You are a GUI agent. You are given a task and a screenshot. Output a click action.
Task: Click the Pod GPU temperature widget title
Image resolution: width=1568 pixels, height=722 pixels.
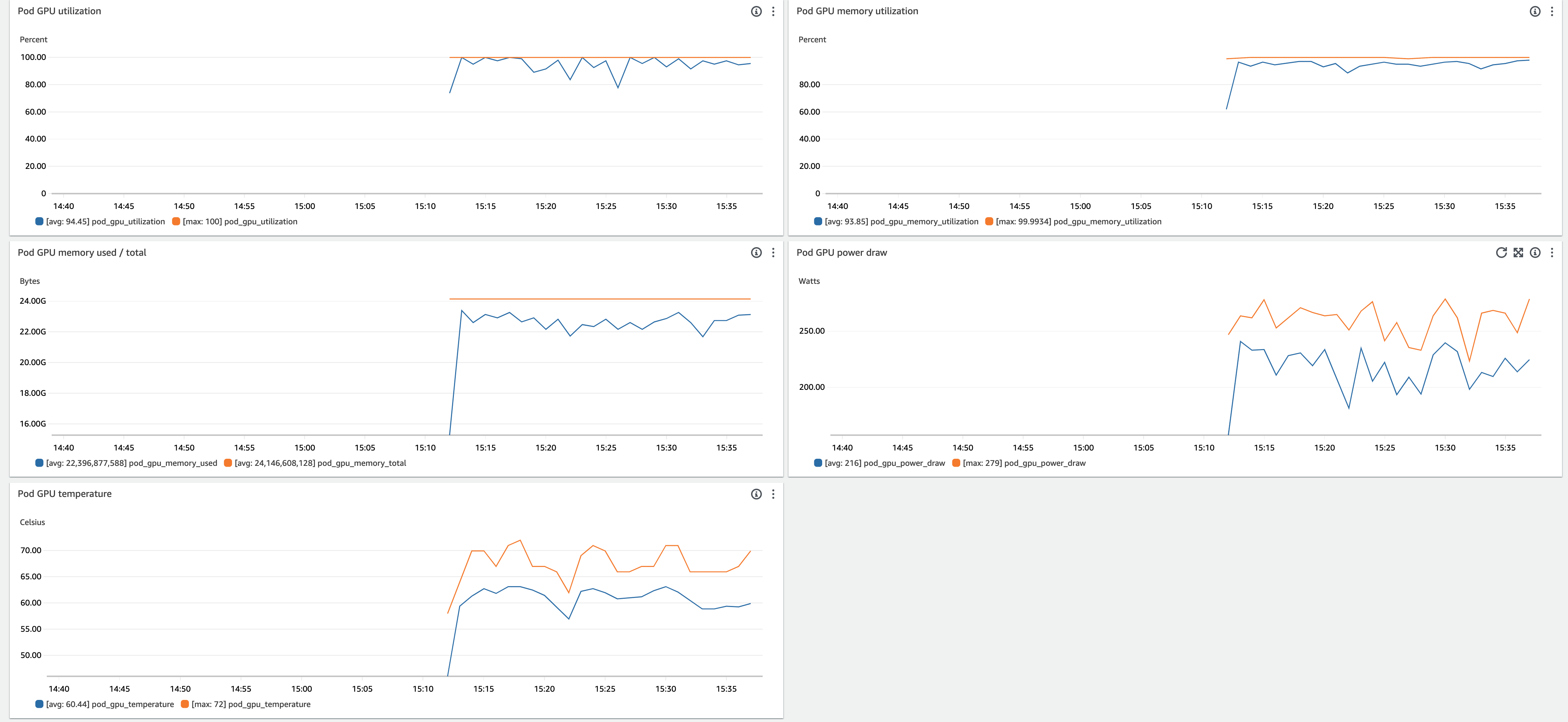pos(64,494)
